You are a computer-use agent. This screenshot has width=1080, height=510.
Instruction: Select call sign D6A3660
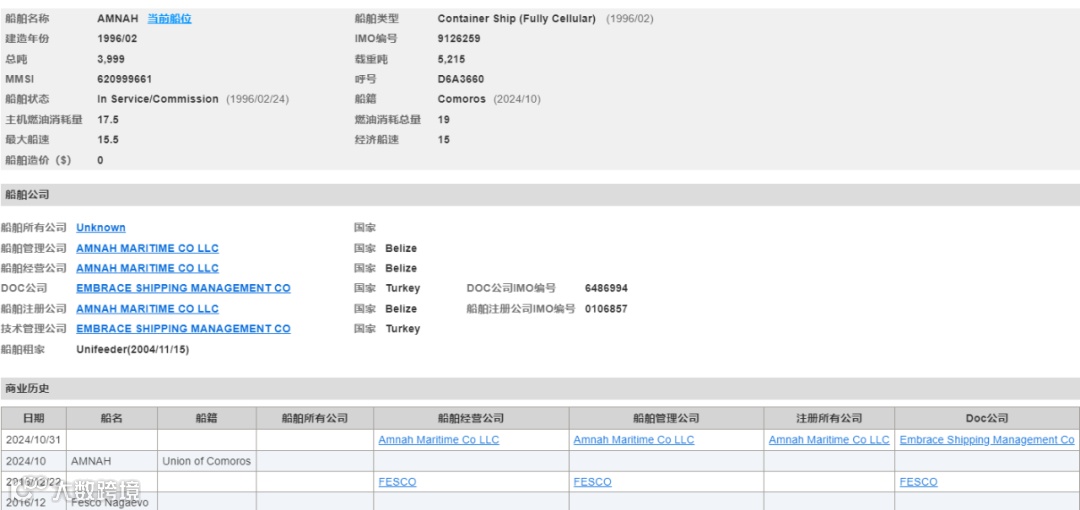(x=461, y=79)
